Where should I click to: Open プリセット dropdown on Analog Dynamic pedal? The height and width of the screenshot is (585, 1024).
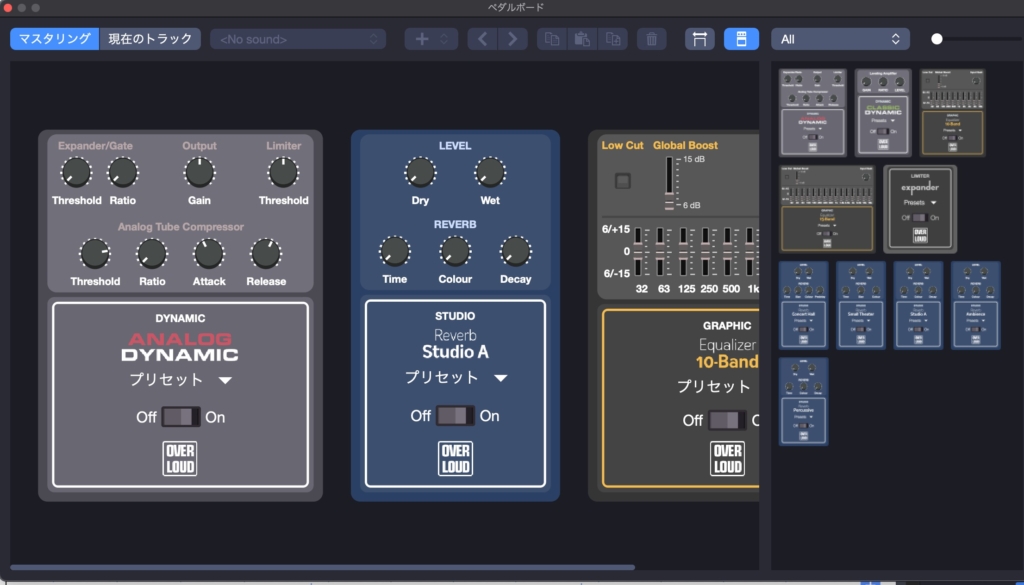click(180, 380)
